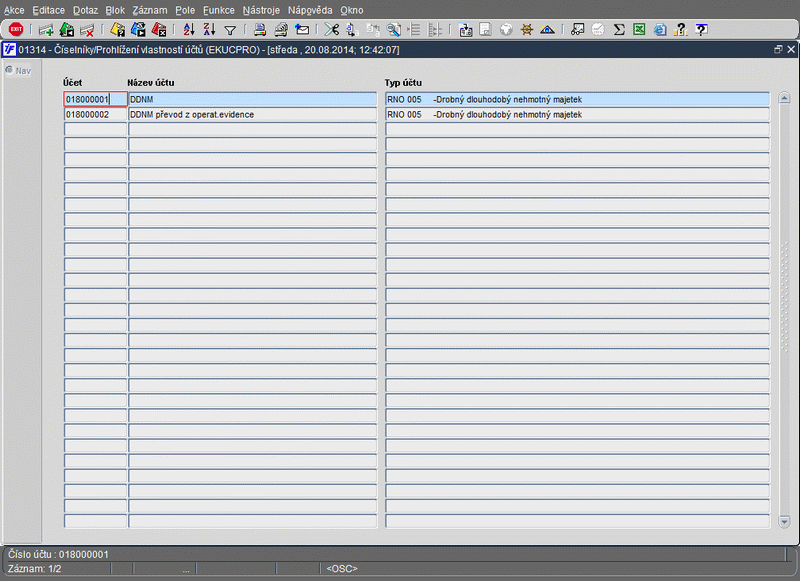Click the chart with glasses icon
The height and width of the screenshot is (581, 800).
(578, 30)
